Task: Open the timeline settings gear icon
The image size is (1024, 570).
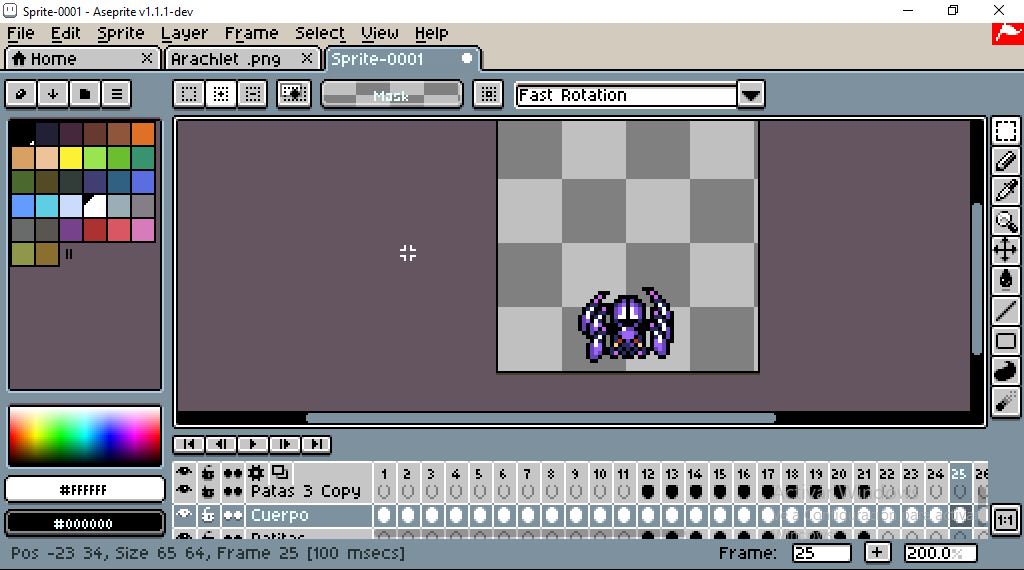Action: pos(256,473)
